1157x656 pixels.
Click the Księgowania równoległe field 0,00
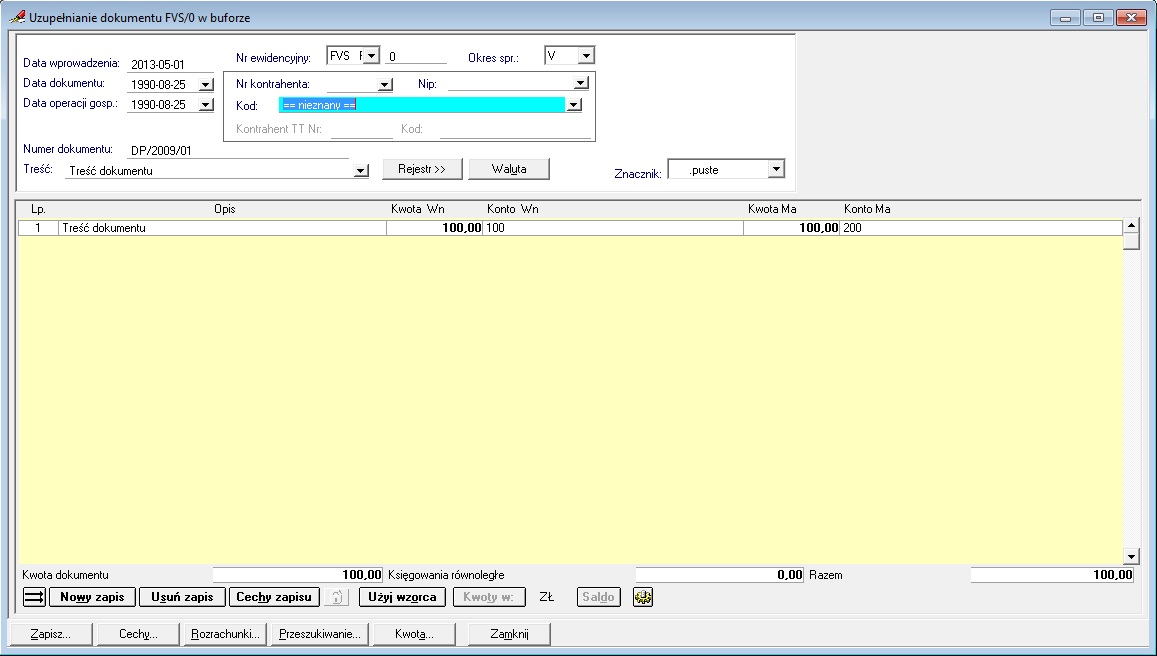pos(719,575)
